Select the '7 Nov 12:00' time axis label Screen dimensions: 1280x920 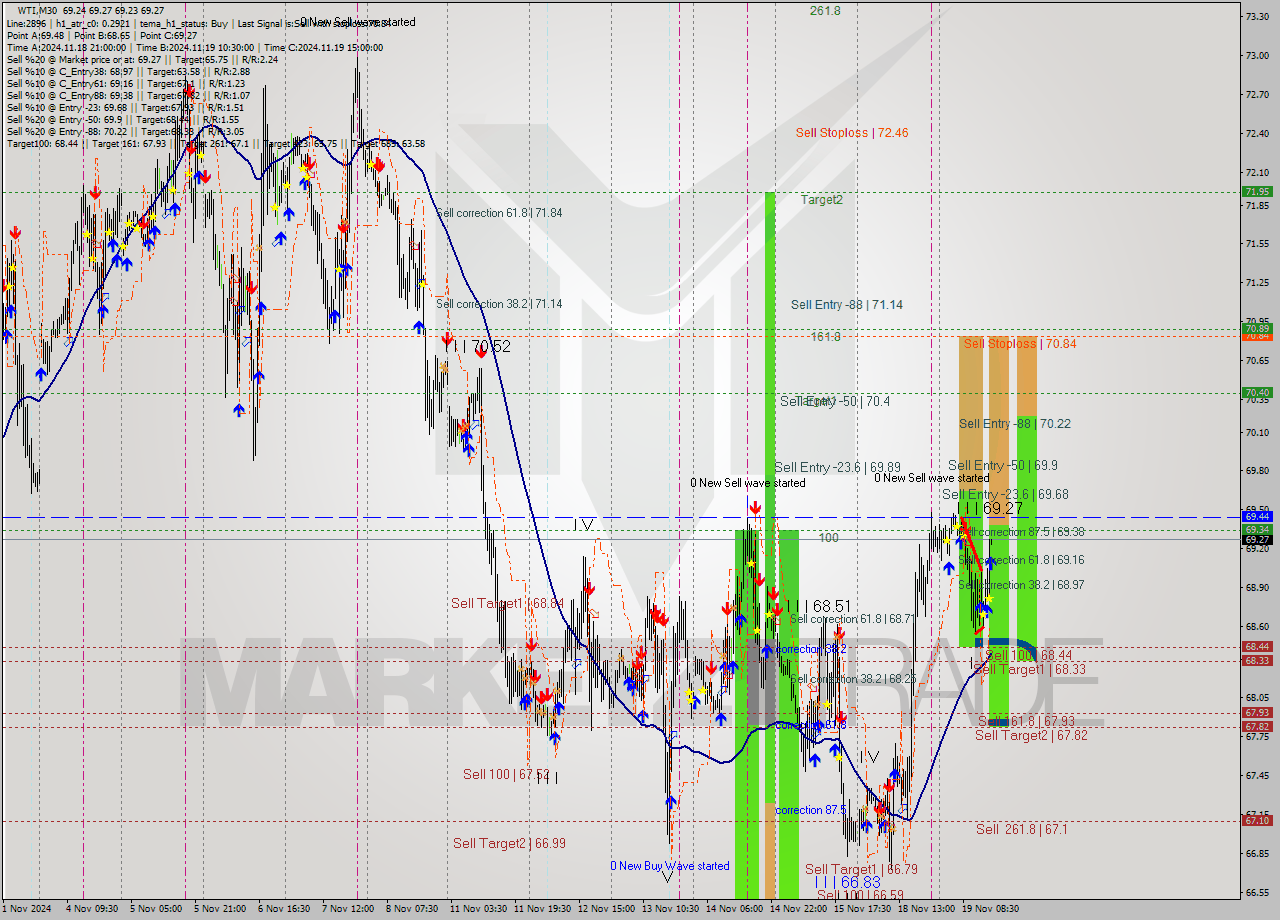point(350,909)
